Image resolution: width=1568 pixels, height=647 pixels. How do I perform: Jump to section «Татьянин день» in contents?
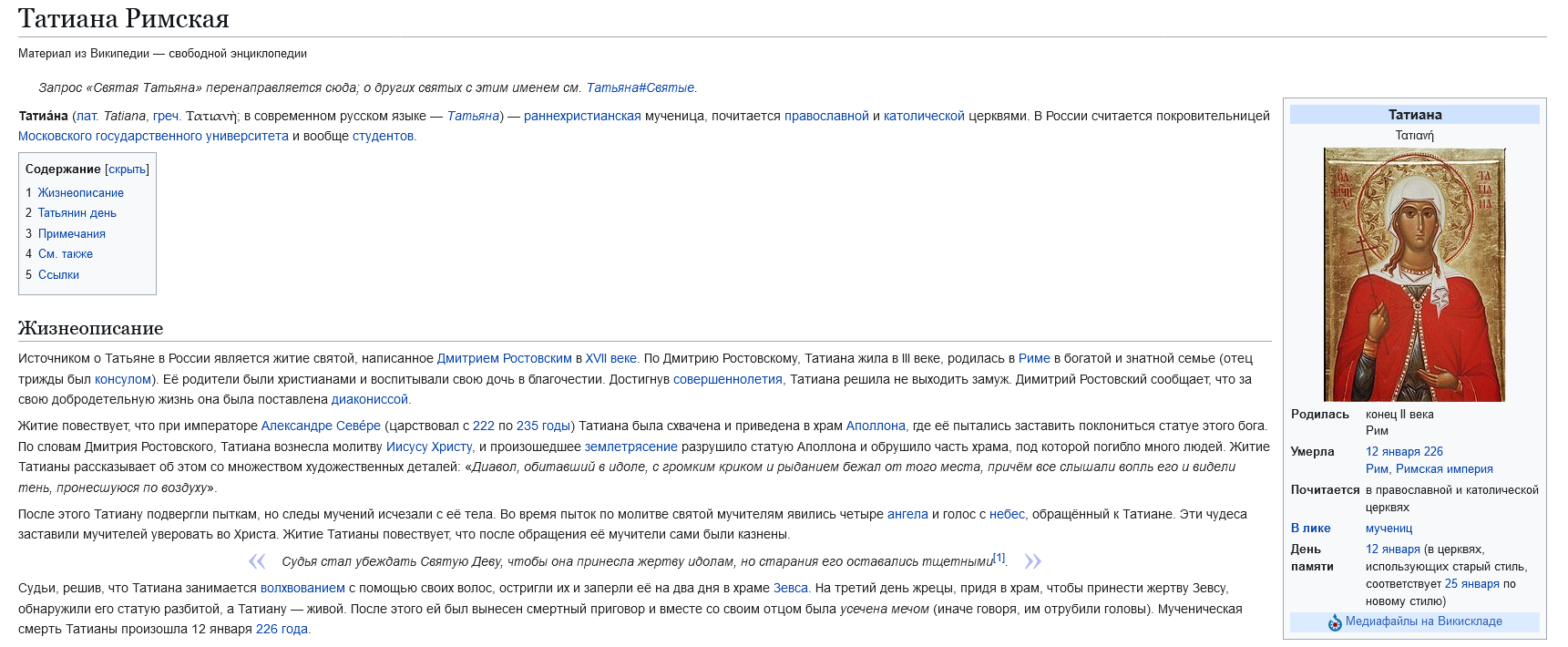tap(77, 213)
